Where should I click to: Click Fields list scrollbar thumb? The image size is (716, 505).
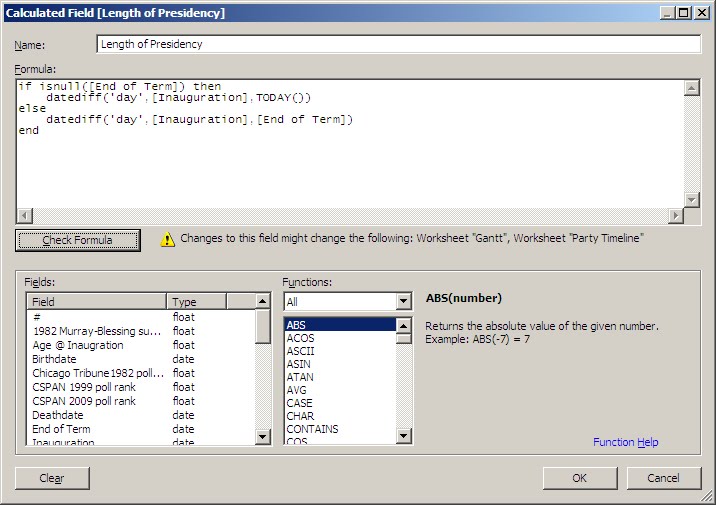coord(263,326)
